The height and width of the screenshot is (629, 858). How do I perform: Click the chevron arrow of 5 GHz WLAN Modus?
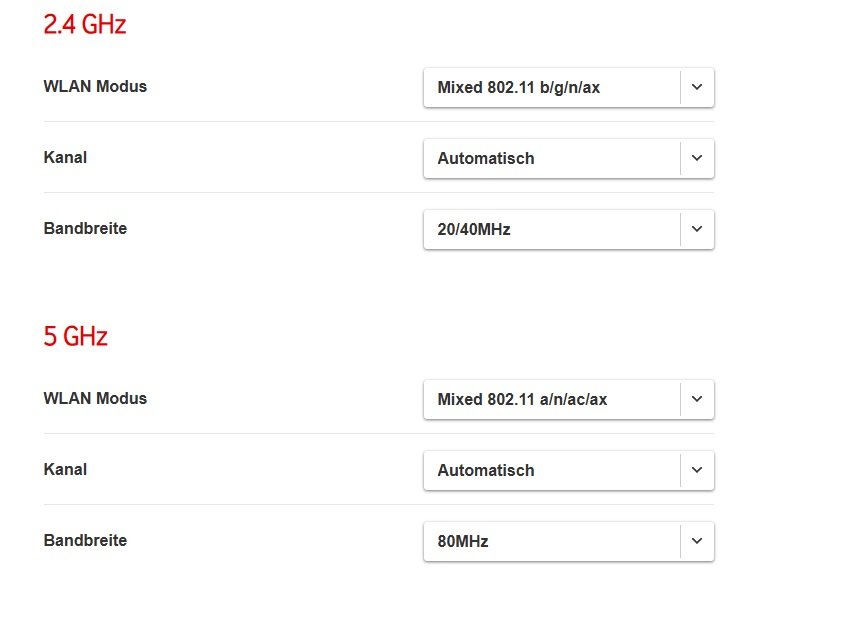[697, 399]
